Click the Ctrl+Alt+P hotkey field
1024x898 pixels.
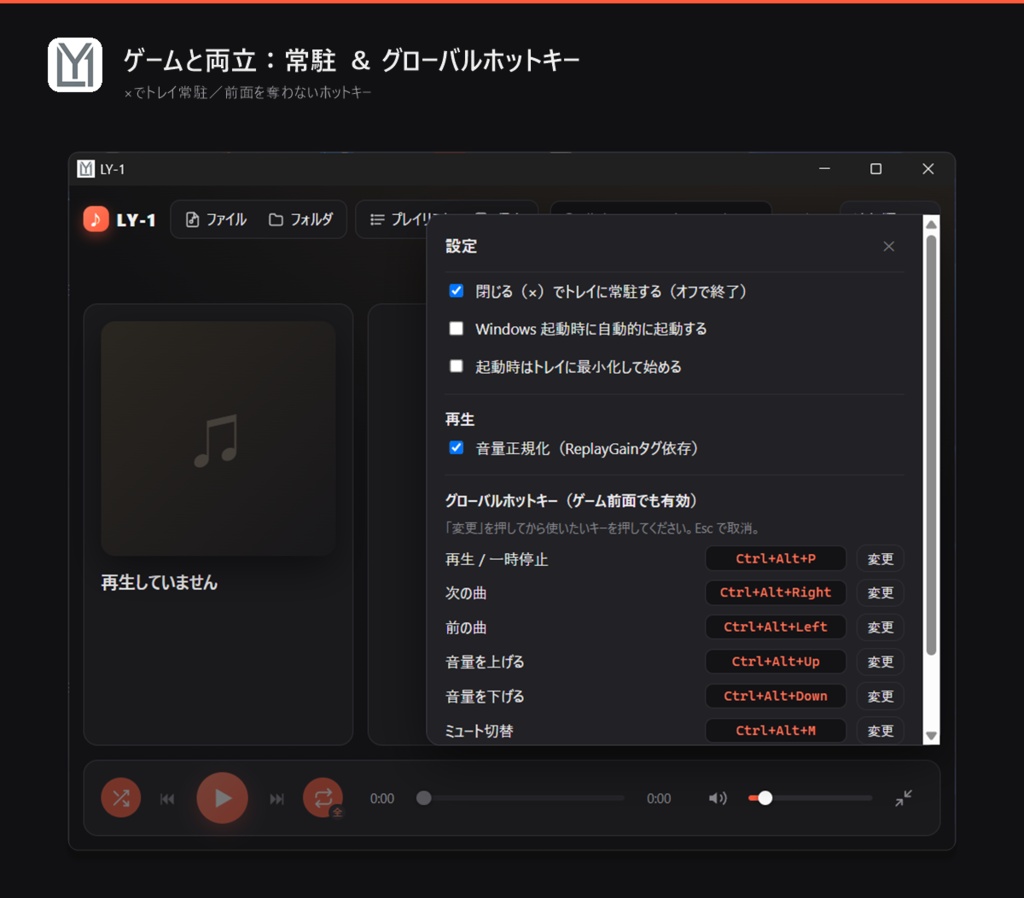776,559
